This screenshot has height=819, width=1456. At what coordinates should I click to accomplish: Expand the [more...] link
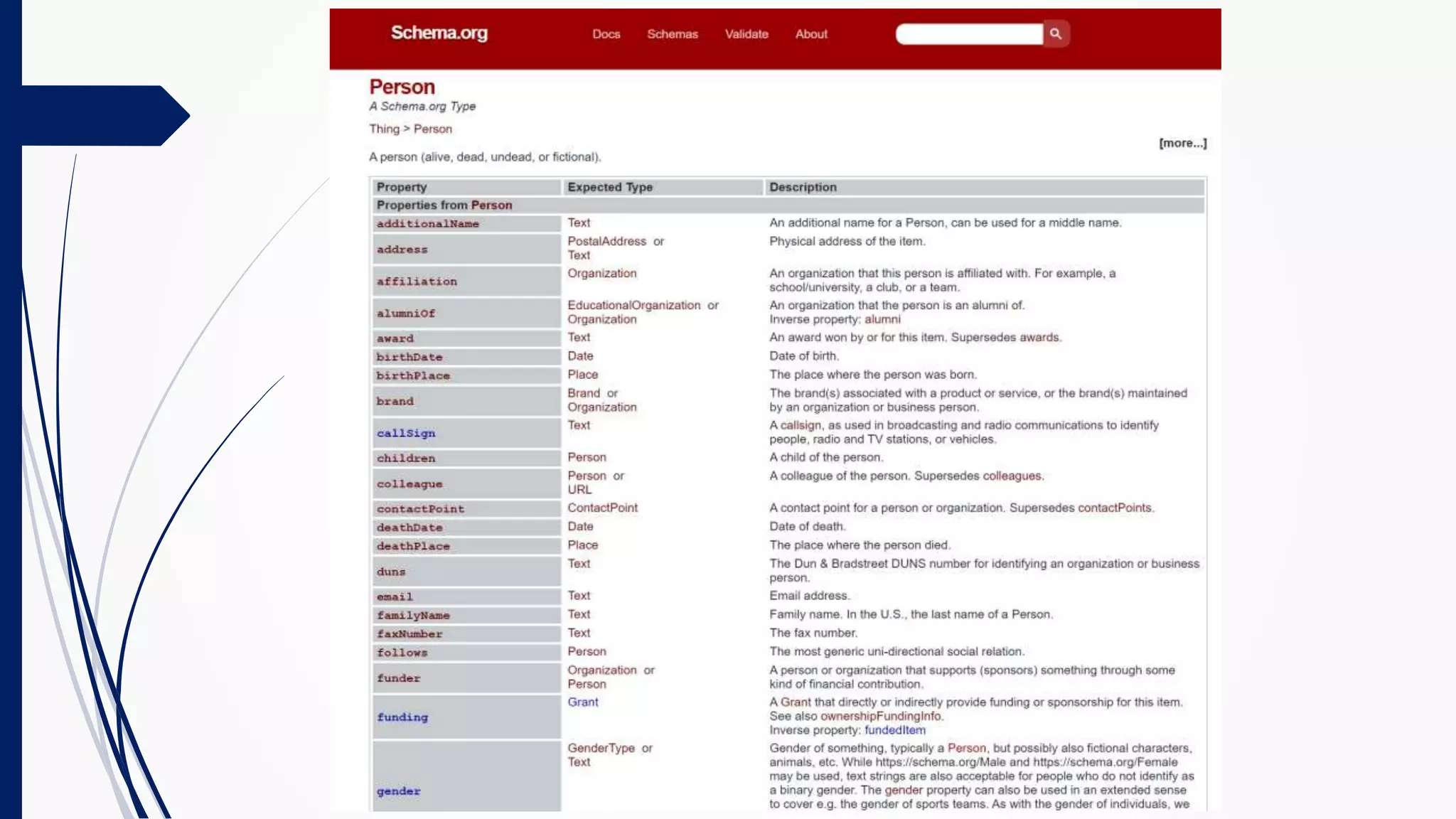pyautogui.click(x=1182, y=143)
